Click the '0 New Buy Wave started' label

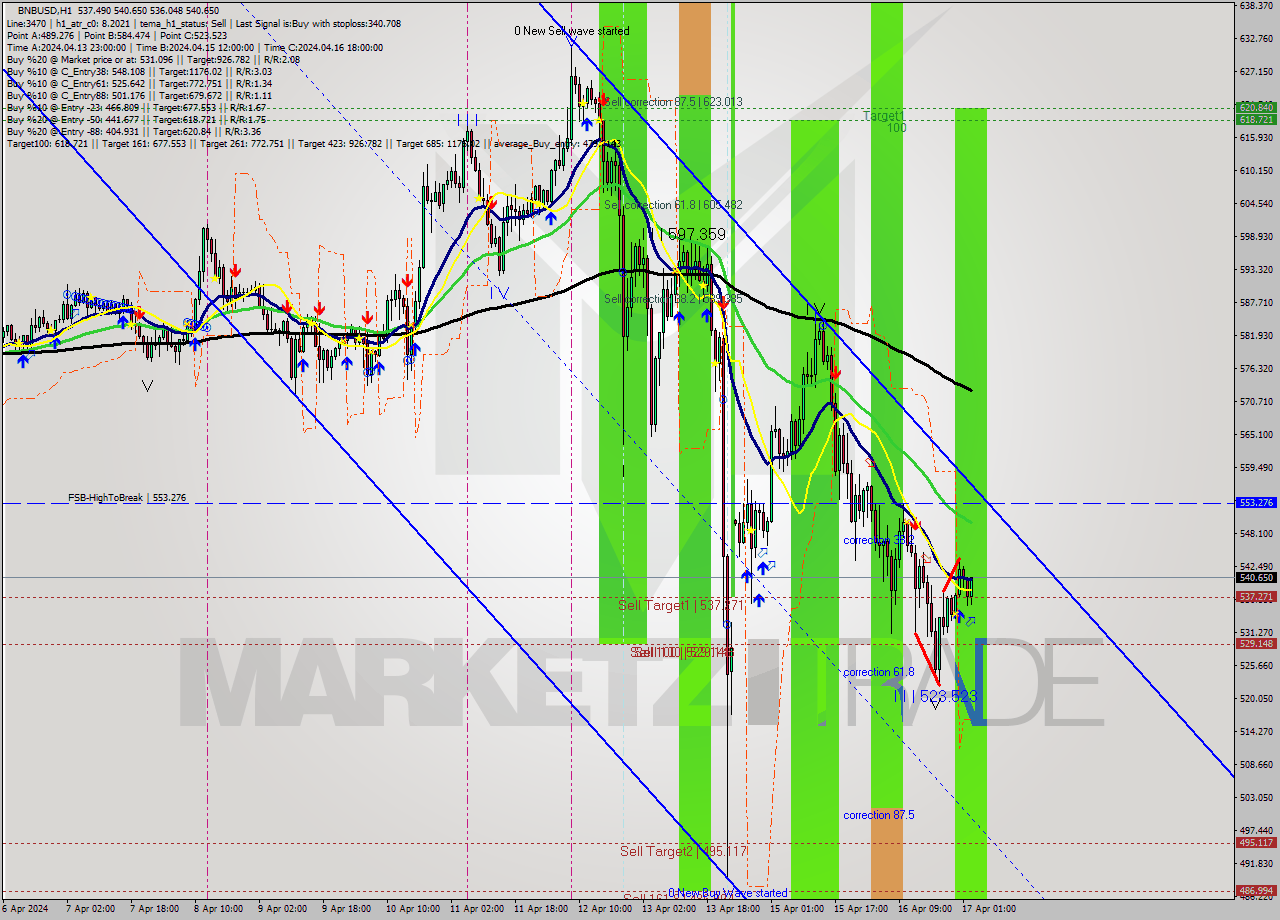[728, 893]
